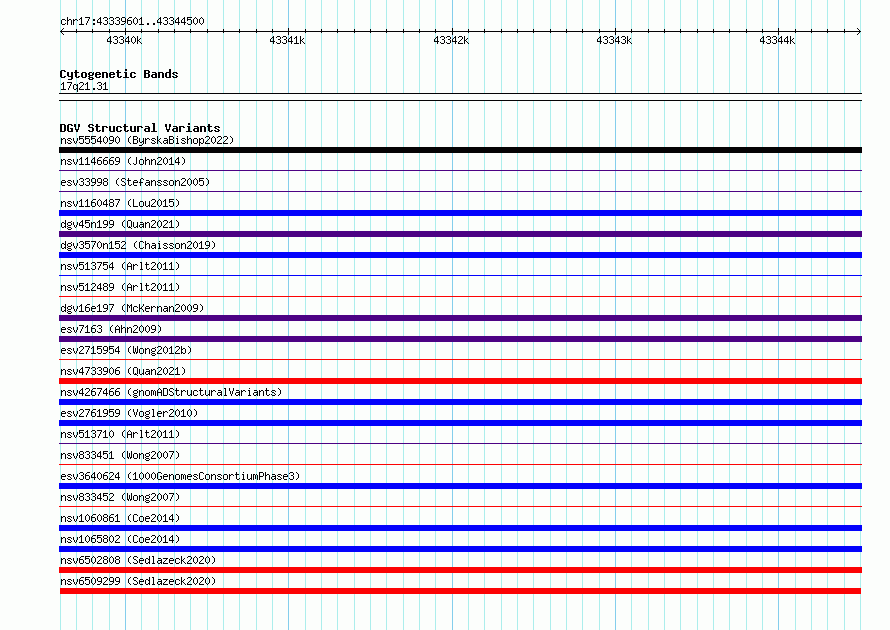Click the DGV Structural Variants track title
The width and height of the screenshot is (890, 630).
click(x=140, y=128)
